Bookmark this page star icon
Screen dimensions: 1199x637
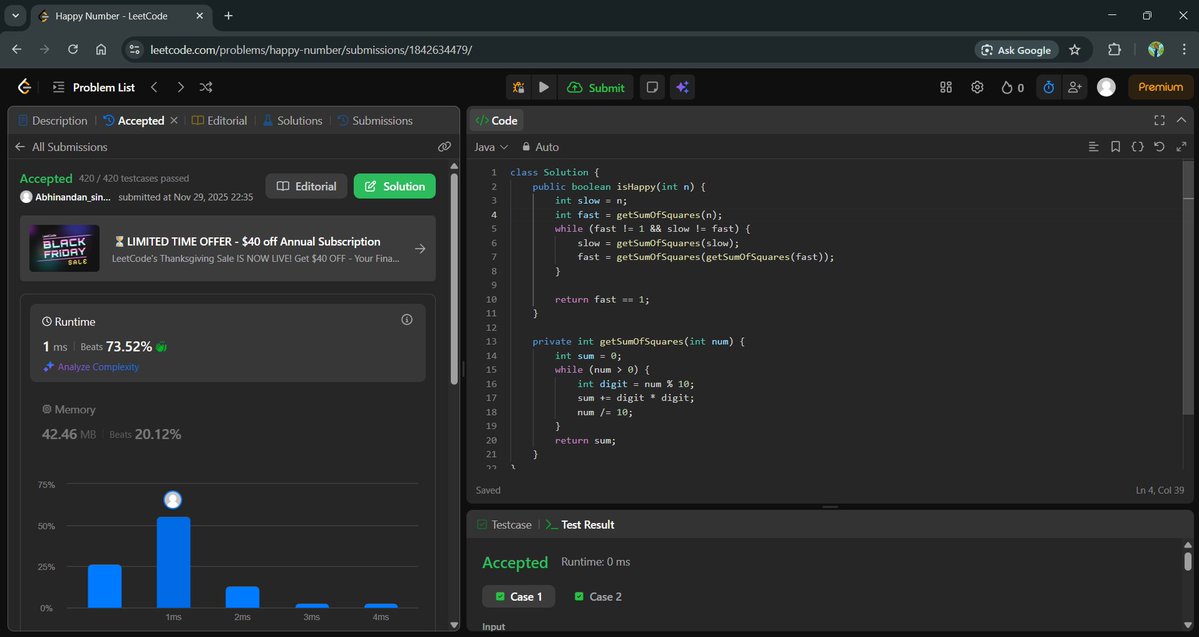point(1075,50)
